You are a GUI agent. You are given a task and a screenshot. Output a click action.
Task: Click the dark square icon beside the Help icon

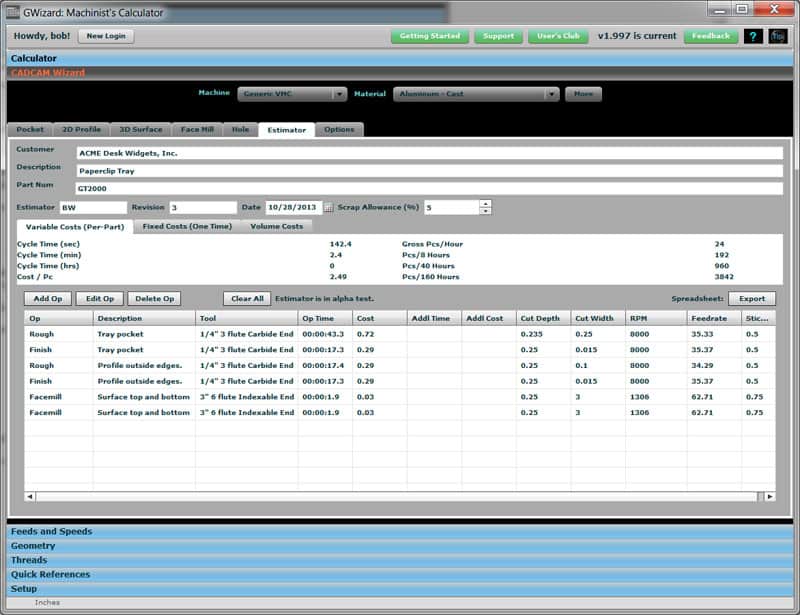[x=776, y=36]
